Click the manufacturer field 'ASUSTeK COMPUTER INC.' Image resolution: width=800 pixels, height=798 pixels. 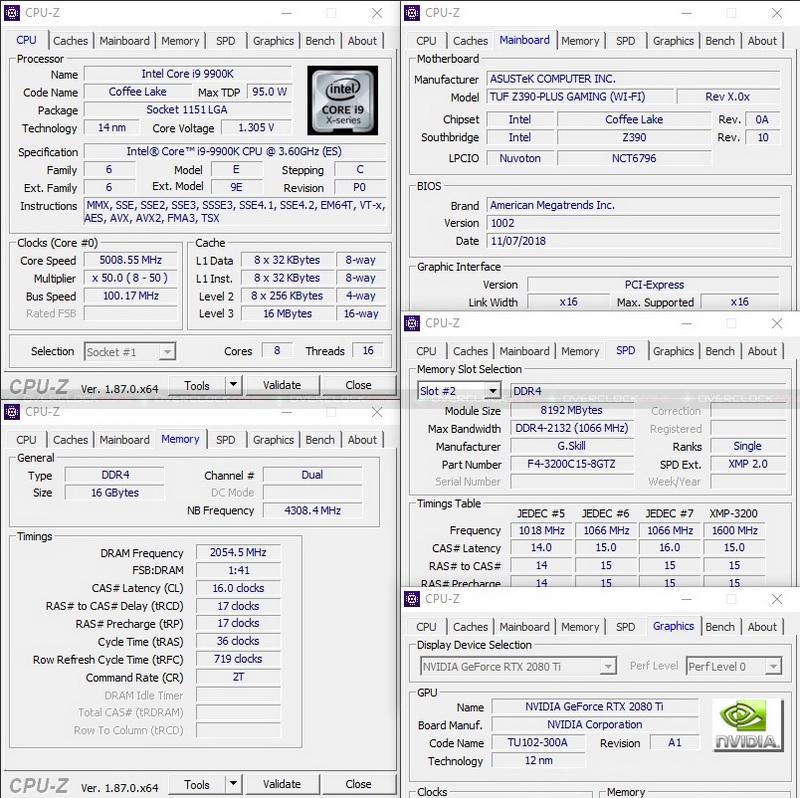point(633,79)
